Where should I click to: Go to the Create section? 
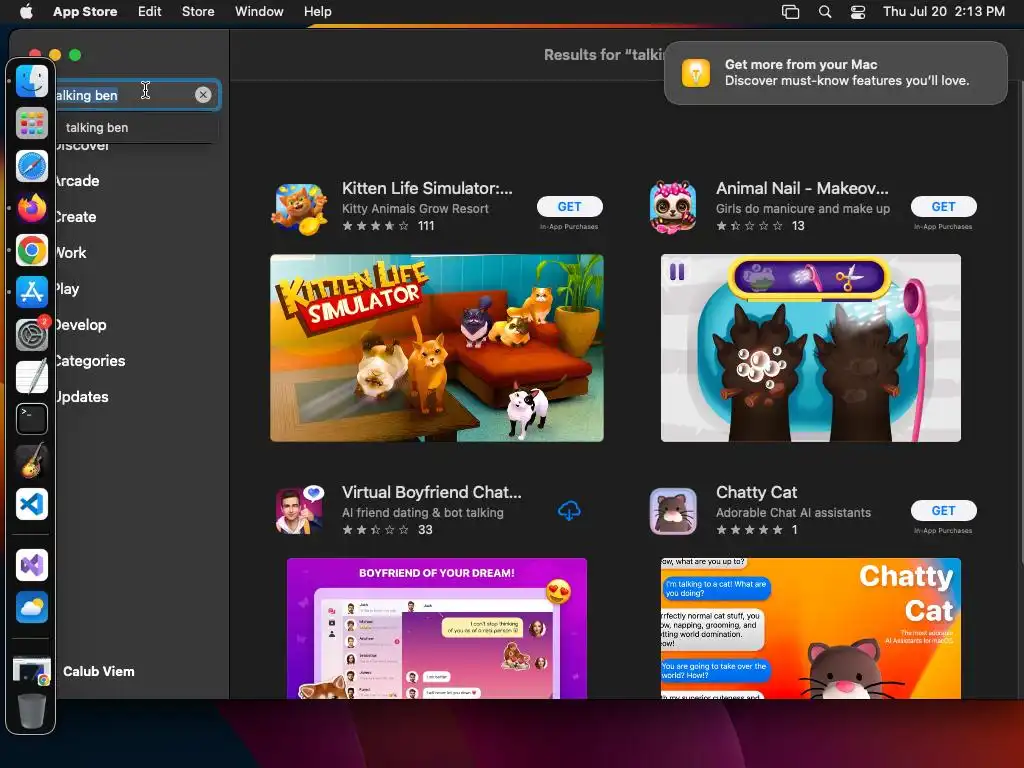point(75,217)
